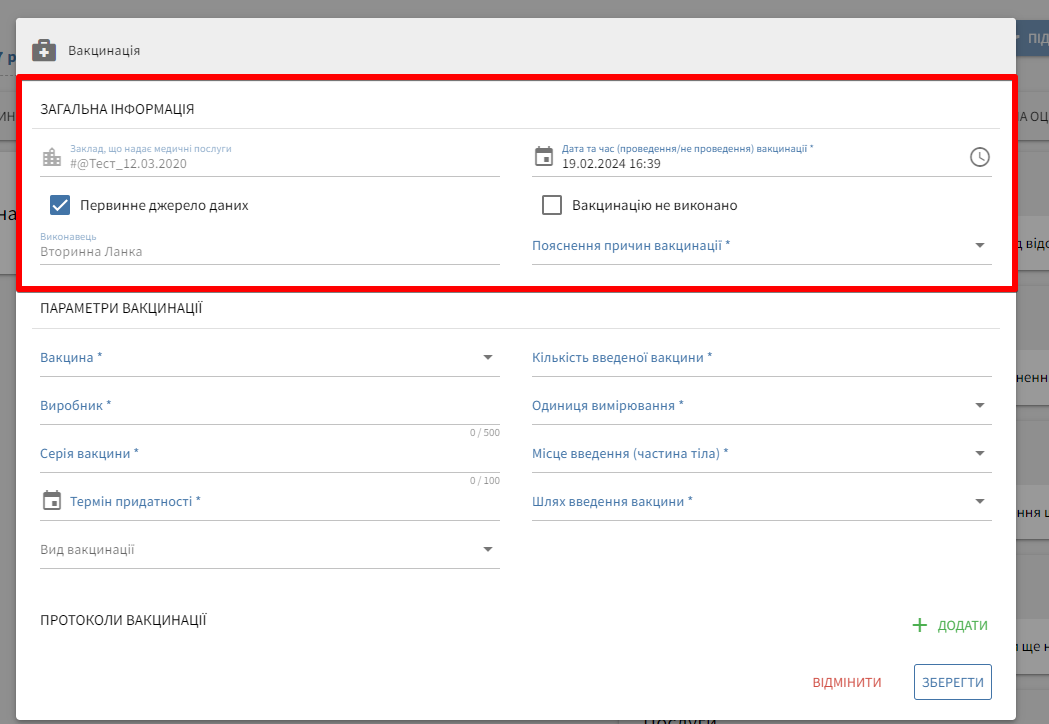The width and height of the screenshot is (1049, 724).
Task: Expand Одиниця вимірювання dropdown
Action: [x=979, y=405]
